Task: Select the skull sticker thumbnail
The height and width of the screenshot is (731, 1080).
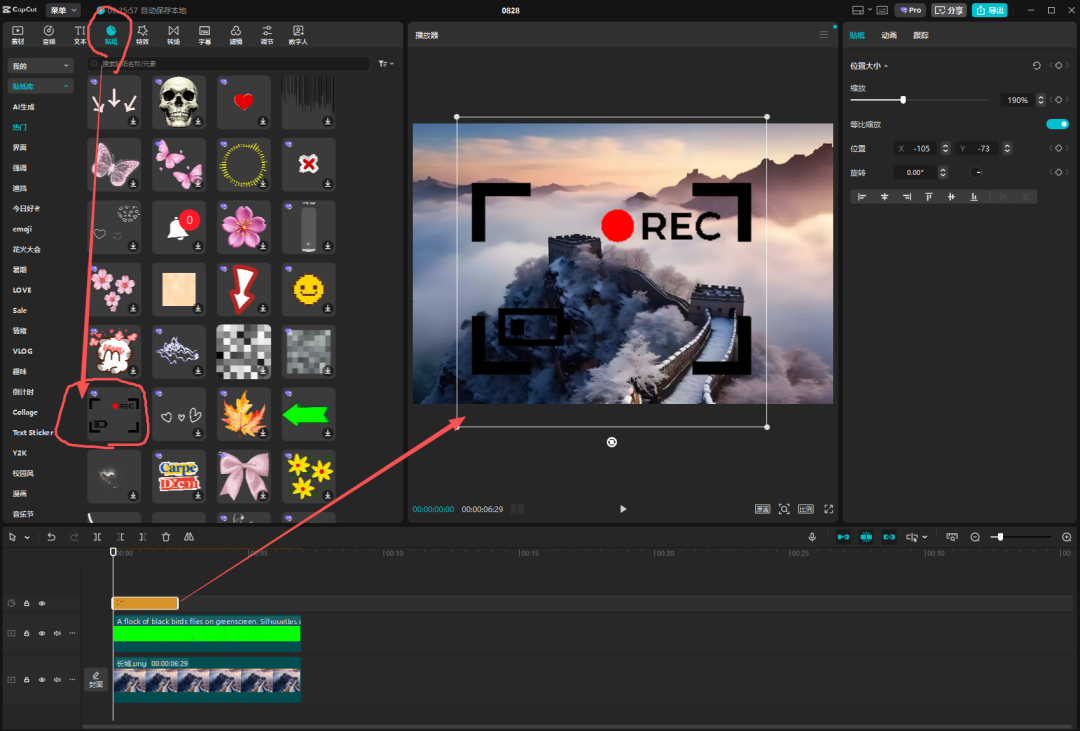Action: point(179,100)
